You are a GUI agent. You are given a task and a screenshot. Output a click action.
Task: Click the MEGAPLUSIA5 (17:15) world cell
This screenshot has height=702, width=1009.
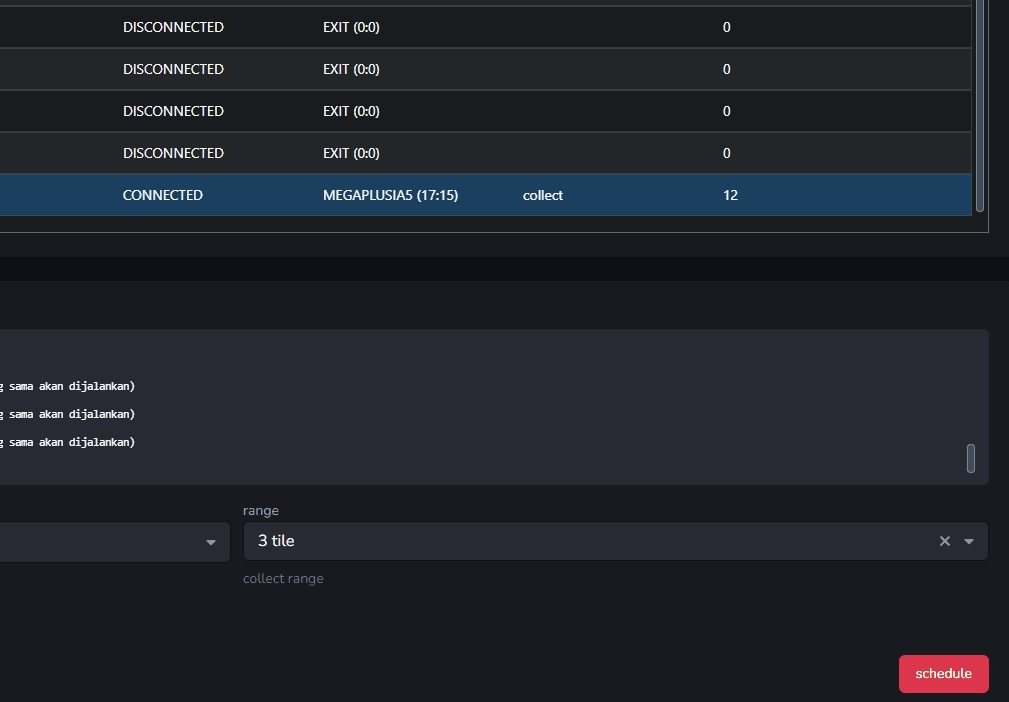pyautogui.click(x=390, y=195)
